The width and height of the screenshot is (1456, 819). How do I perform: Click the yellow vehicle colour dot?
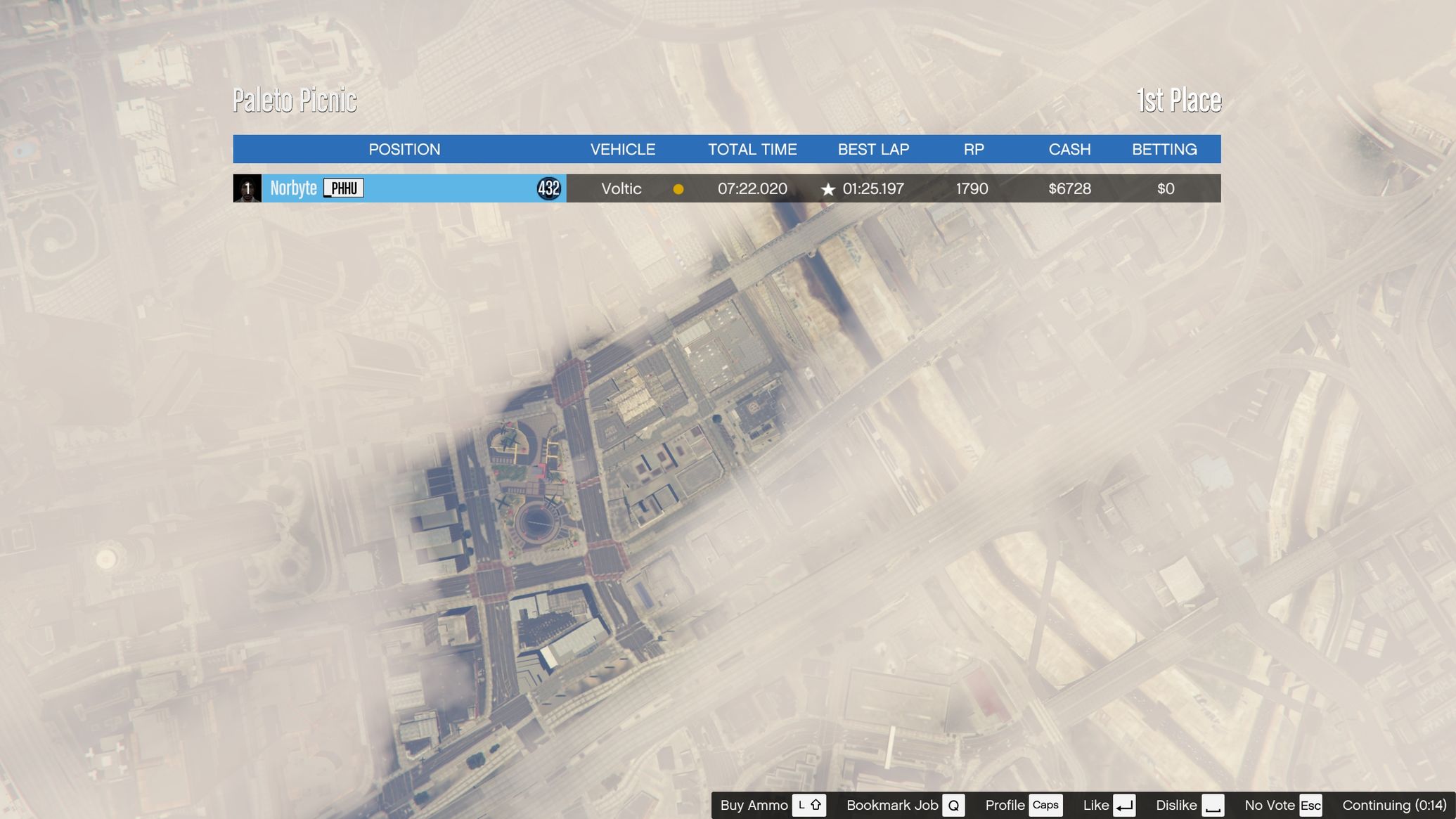click(x=678, y=189)
